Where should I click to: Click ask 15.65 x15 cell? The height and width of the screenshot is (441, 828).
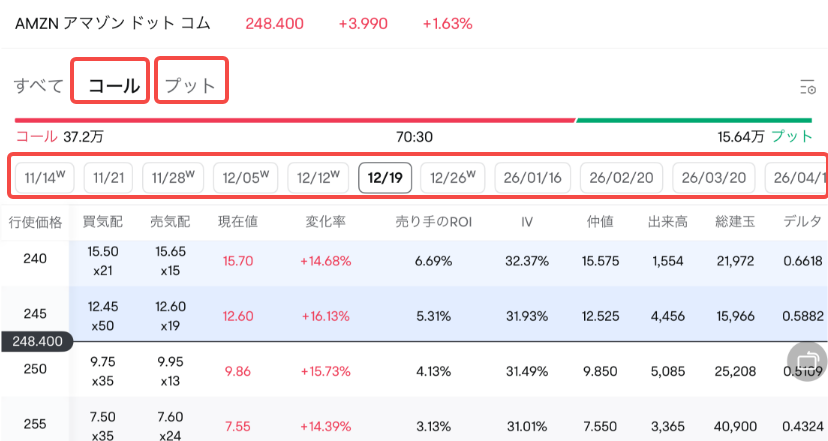click(170, 261)
